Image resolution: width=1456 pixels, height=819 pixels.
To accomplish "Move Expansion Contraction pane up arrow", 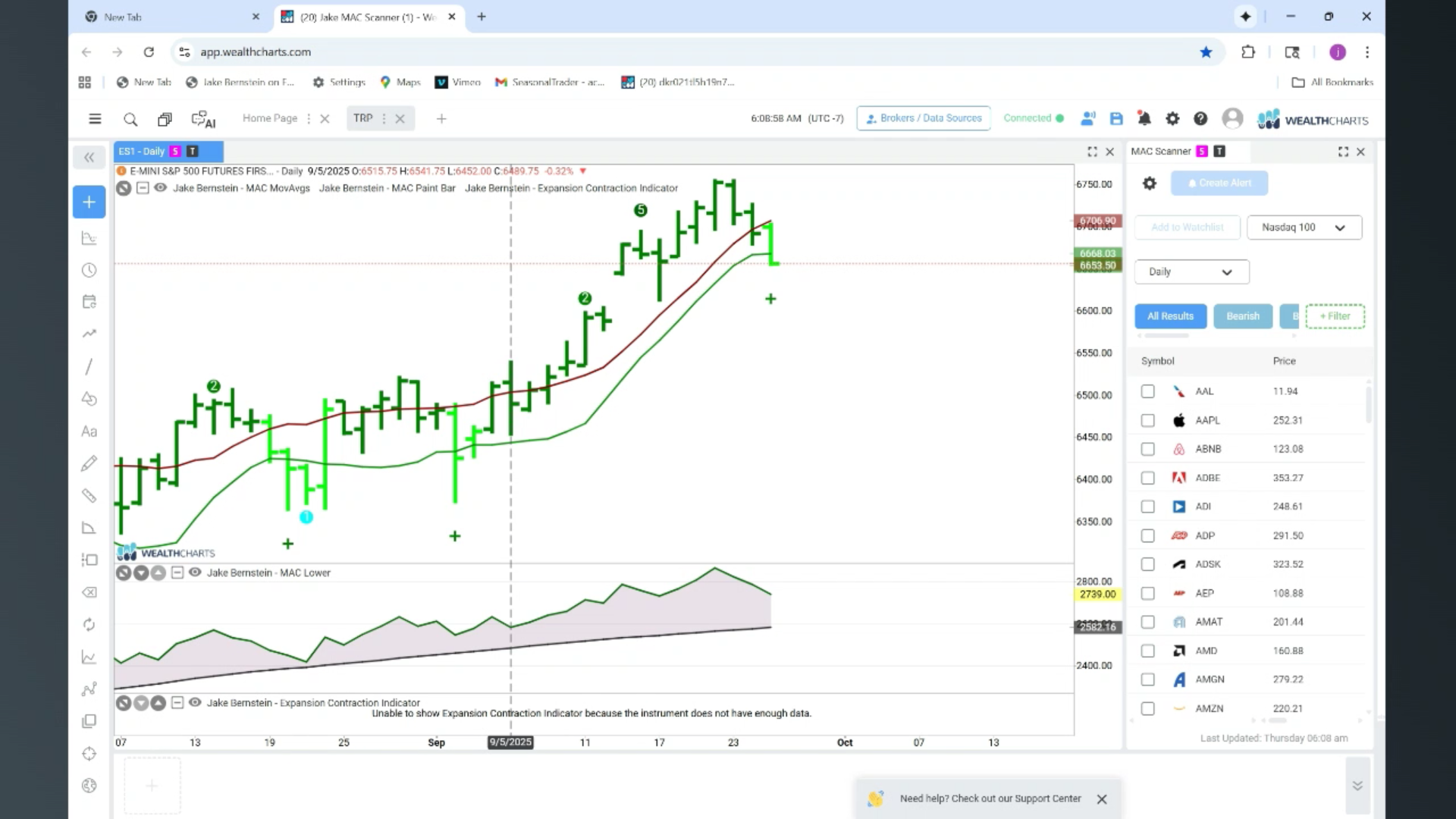I will (158, 703).
